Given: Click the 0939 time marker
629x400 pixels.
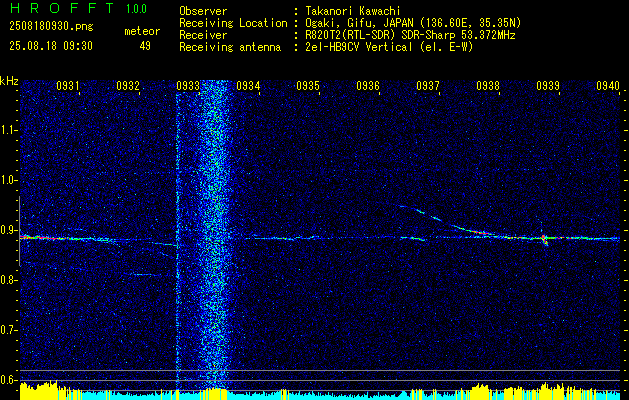Looking at the screenshot, I should click(548, 85).
